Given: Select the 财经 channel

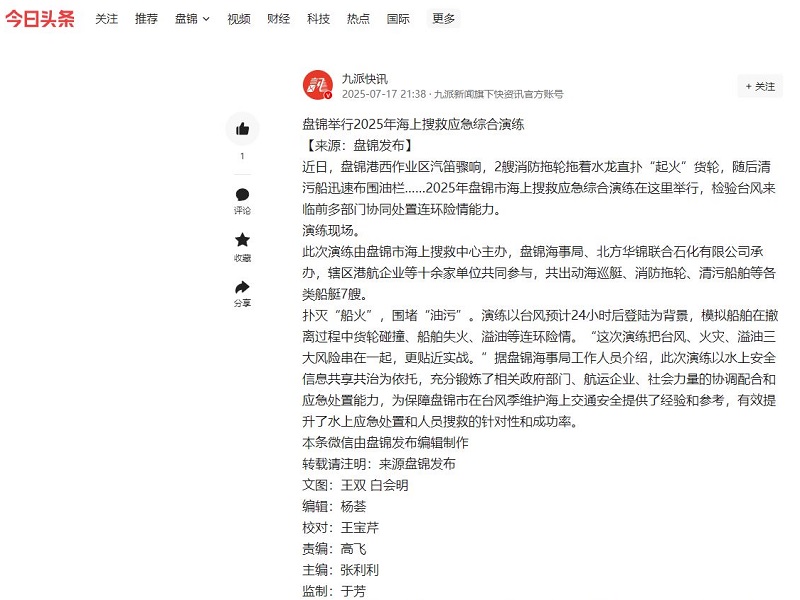Looking at the screenshot, I should pos(279,18).
